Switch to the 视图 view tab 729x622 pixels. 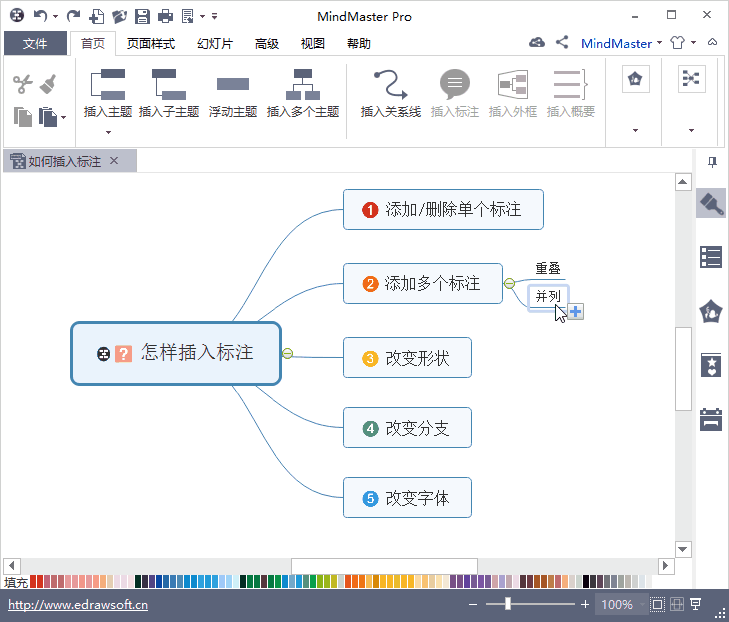tap(312, 44)
